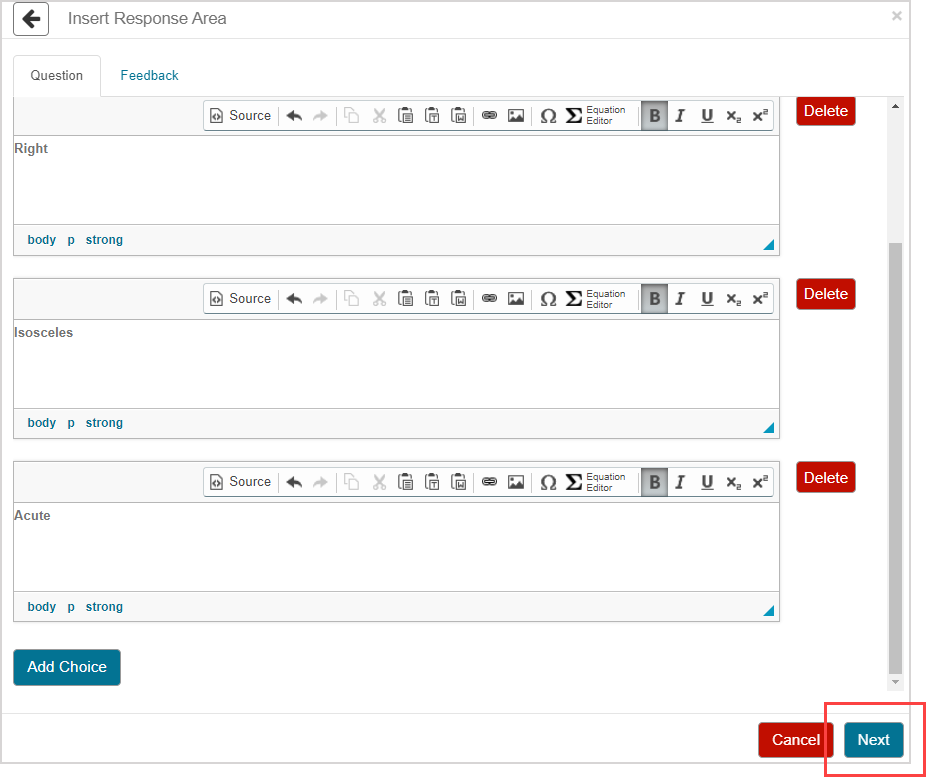Image resolution: width=926 pixels, height=777 pixels.
Task: Delete the Isosceles choice
Action: (x=825, y=294)
